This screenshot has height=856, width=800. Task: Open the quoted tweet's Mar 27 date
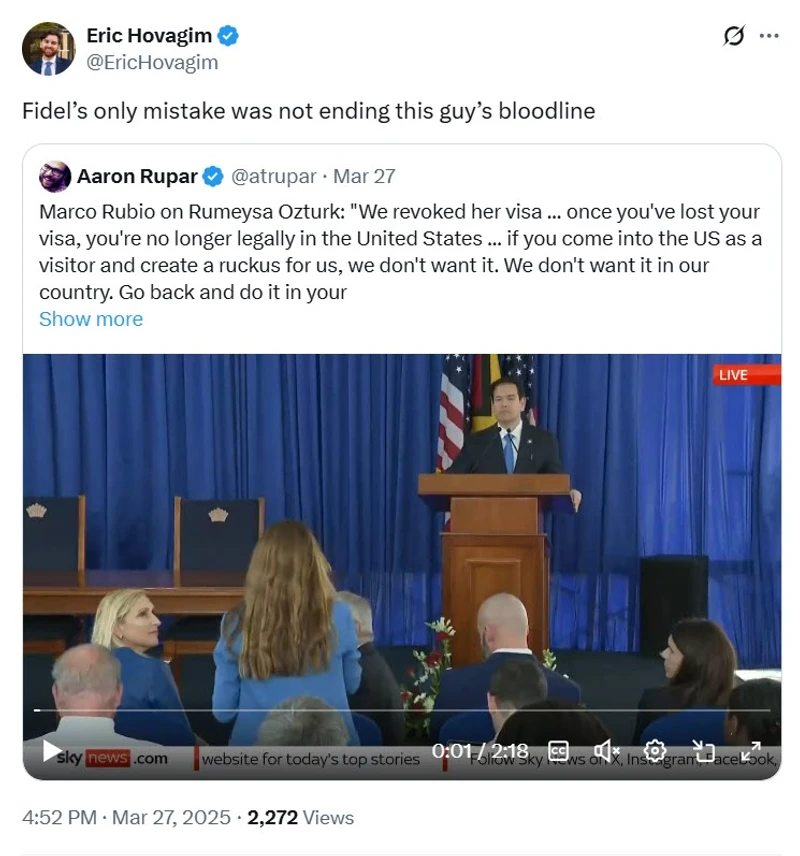coord(364,177)
